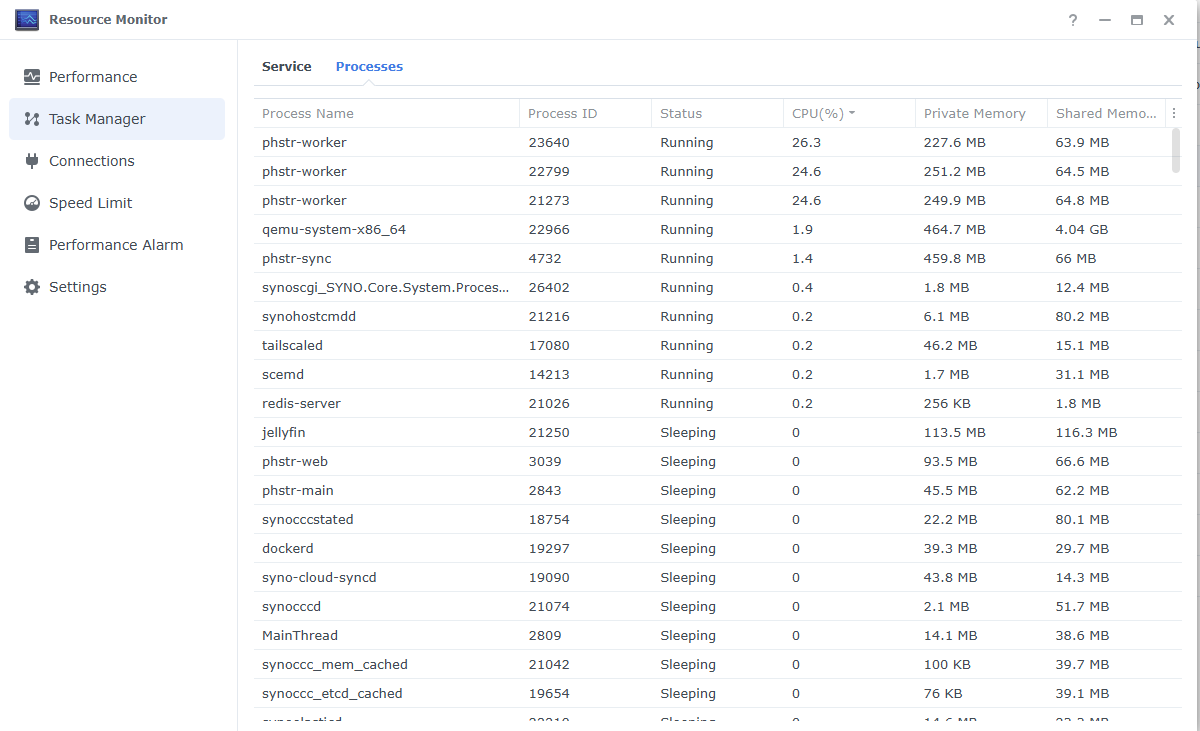Open Connections via the plug icon
The width and height of the screenshot is (1200, 731).
pyautogui.click(x=32, y=161)
